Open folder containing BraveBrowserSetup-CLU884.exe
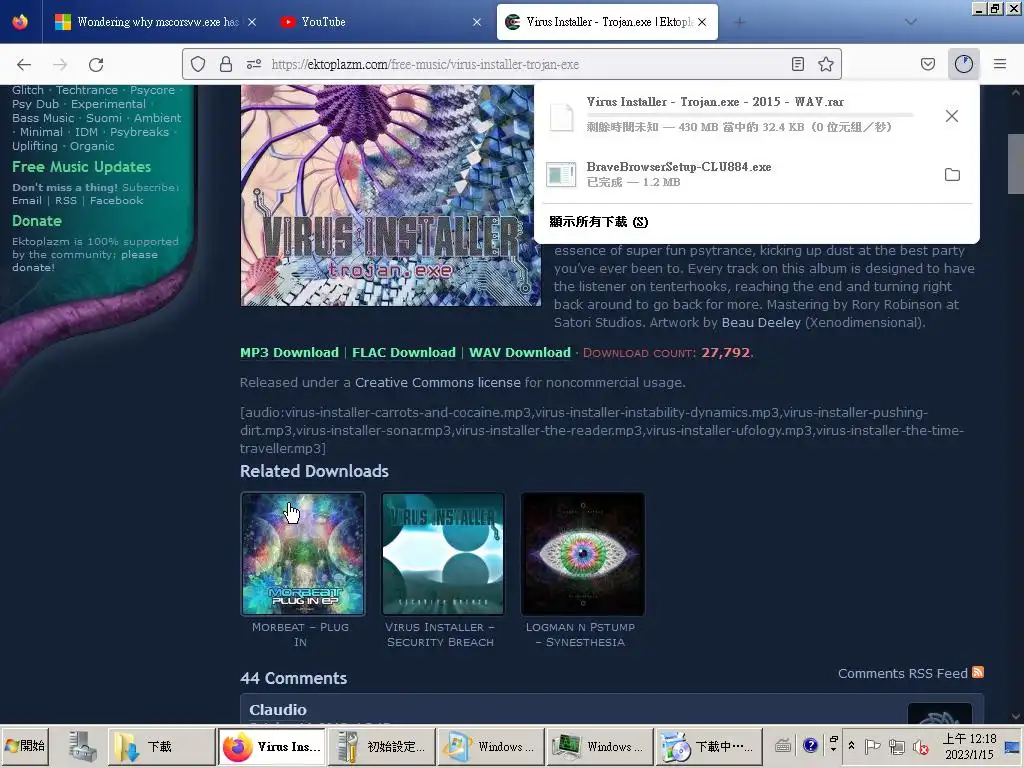Screen dimensions: 1024x768 pos(952,174)
